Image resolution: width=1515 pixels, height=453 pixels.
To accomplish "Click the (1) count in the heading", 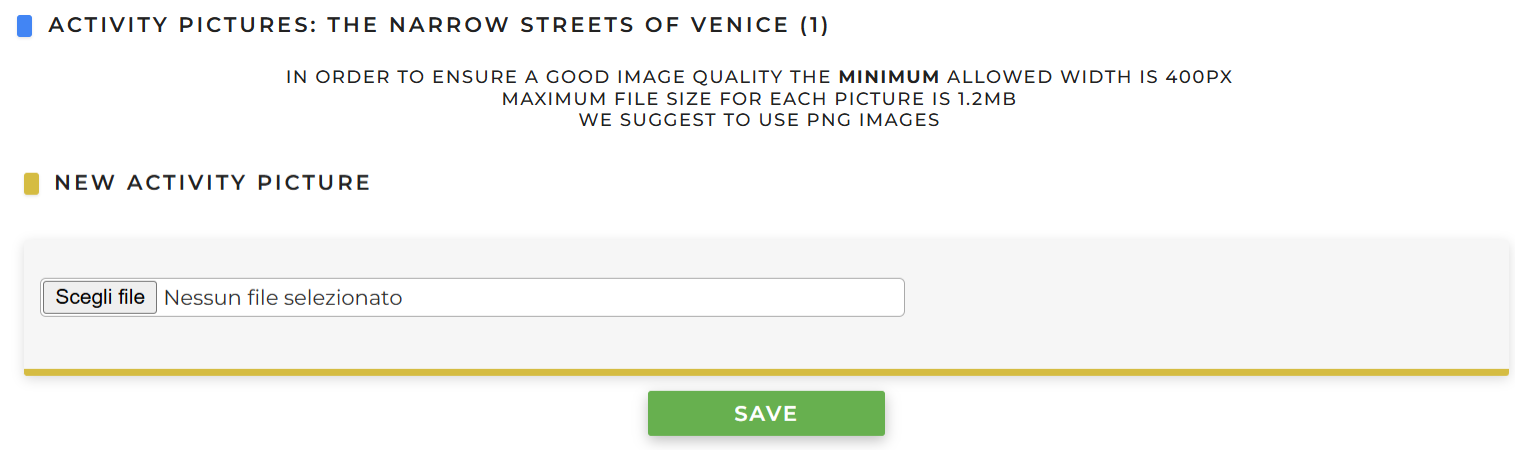I will point(814,25).
